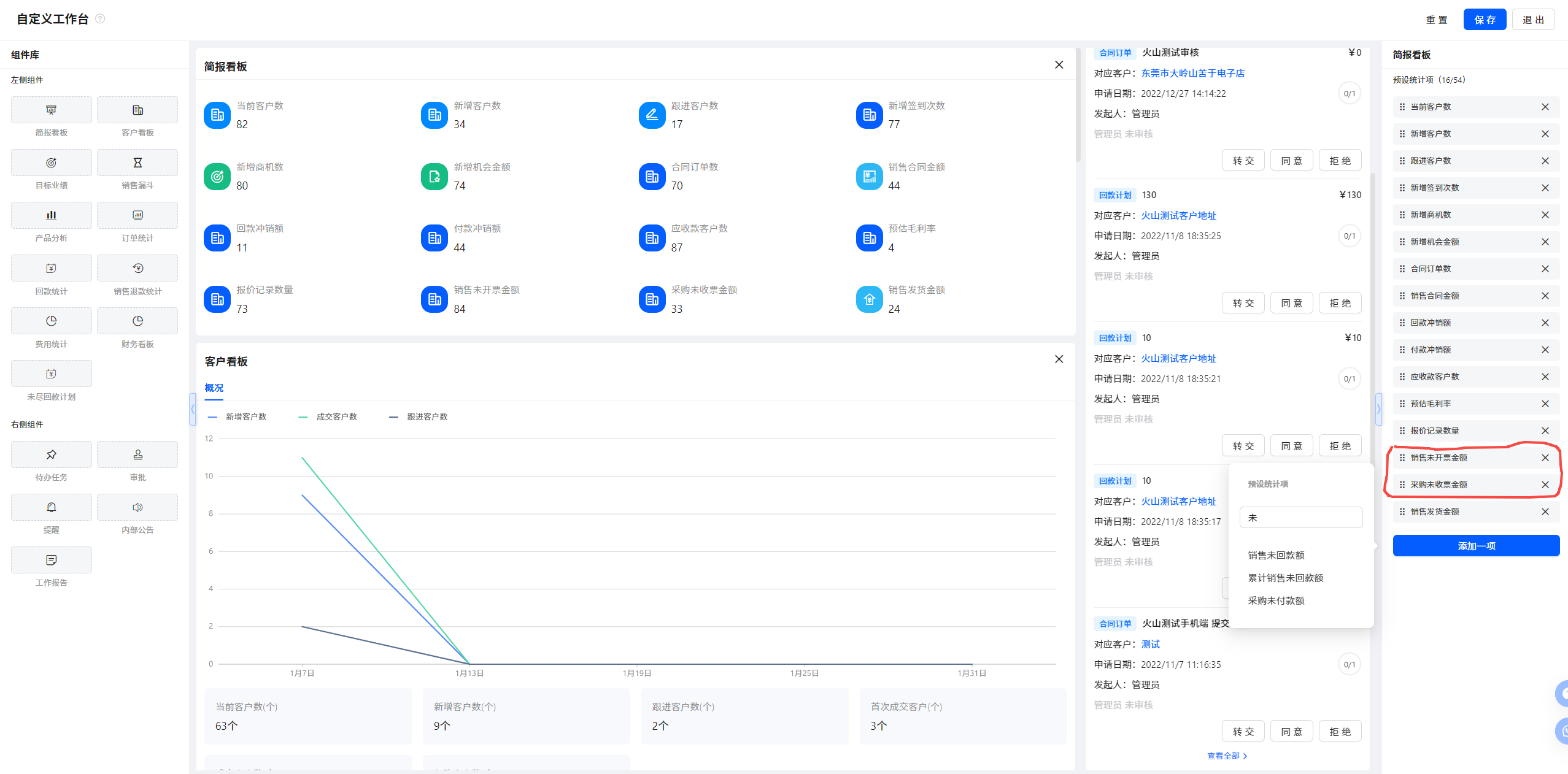
Task: Add the 订单统计 component icon
Action: (137, 215)
